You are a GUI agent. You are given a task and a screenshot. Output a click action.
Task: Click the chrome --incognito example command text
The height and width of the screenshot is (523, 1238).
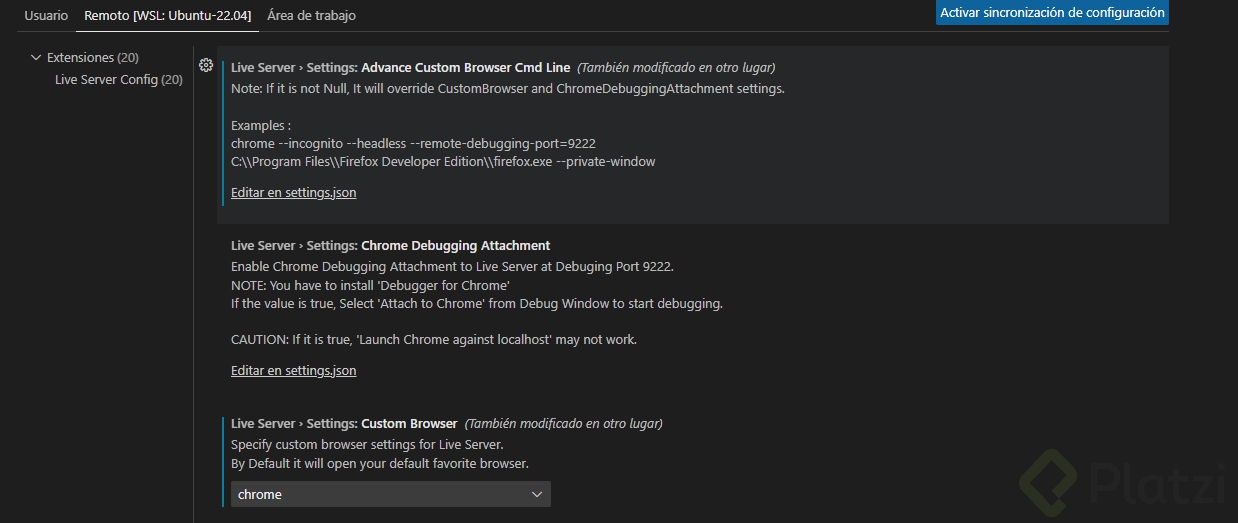tap(413, 144)
